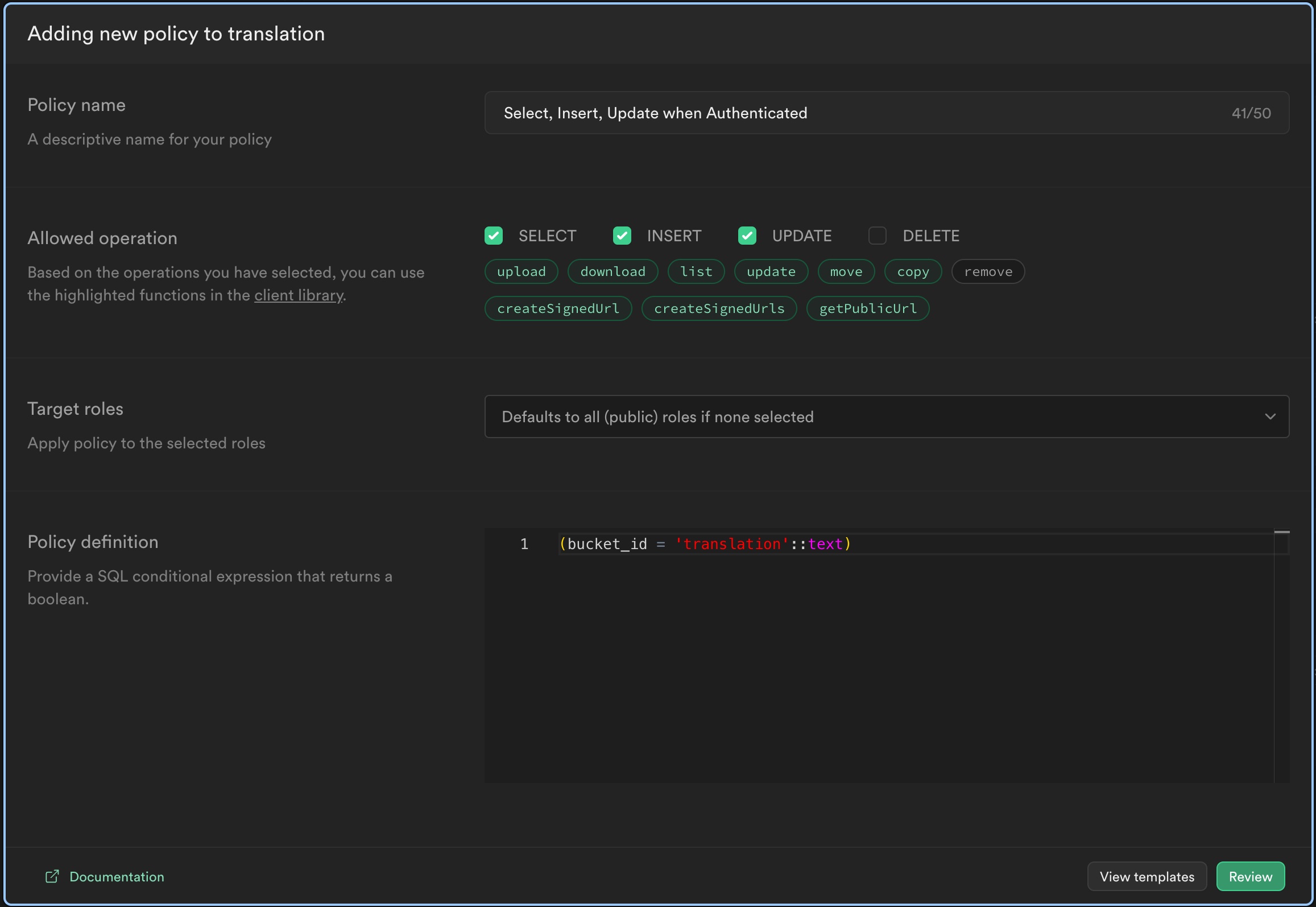Select the list function tag
This screenshot has height=907, width=1316.
pos(696,270)
